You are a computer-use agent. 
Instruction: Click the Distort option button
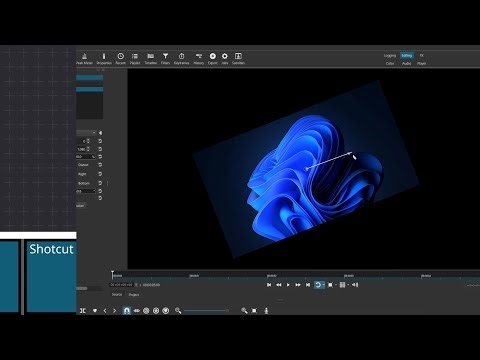tap(83, 165)
